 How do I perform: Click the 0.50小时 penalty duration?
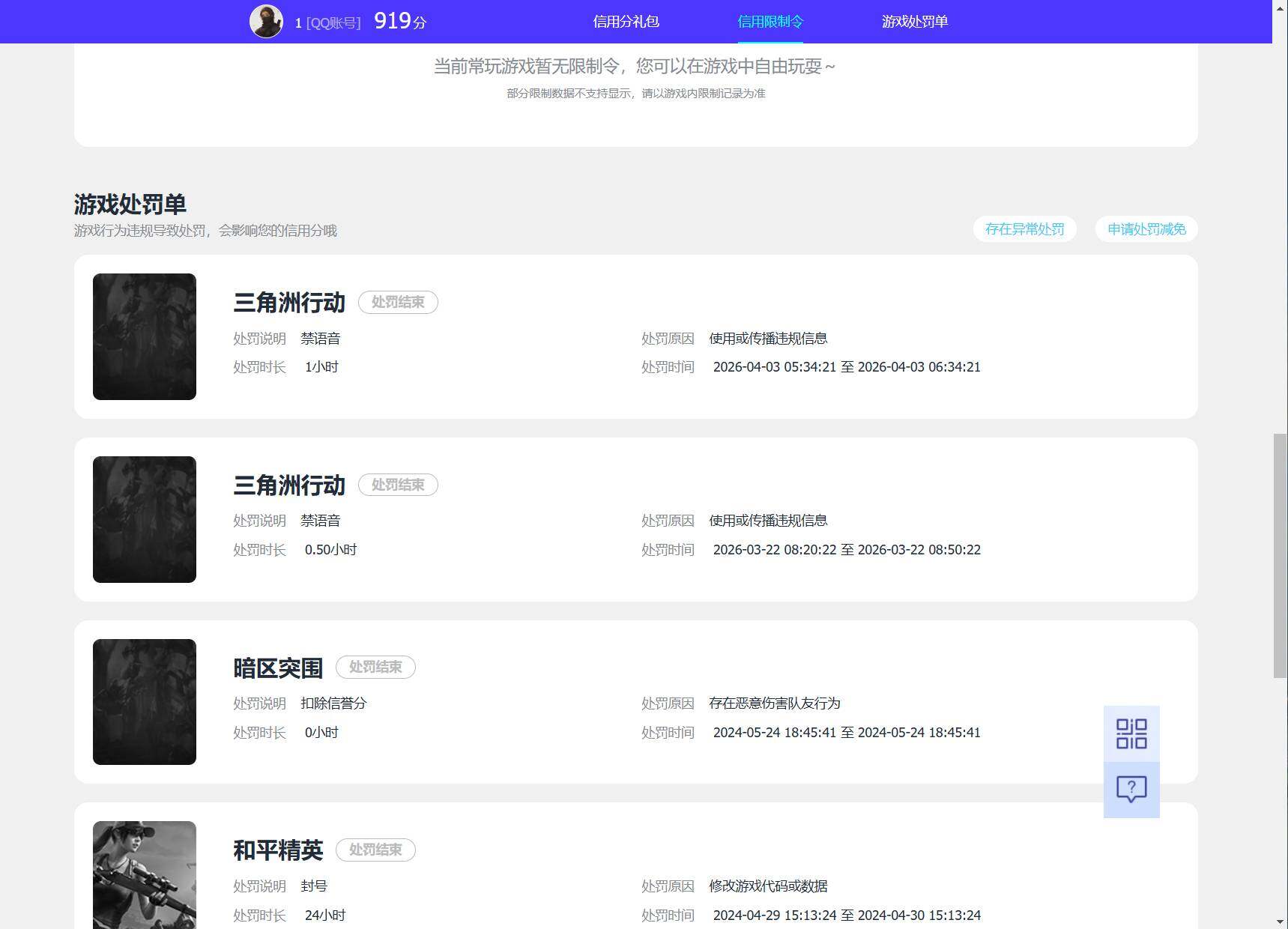[x=330, y=550]
